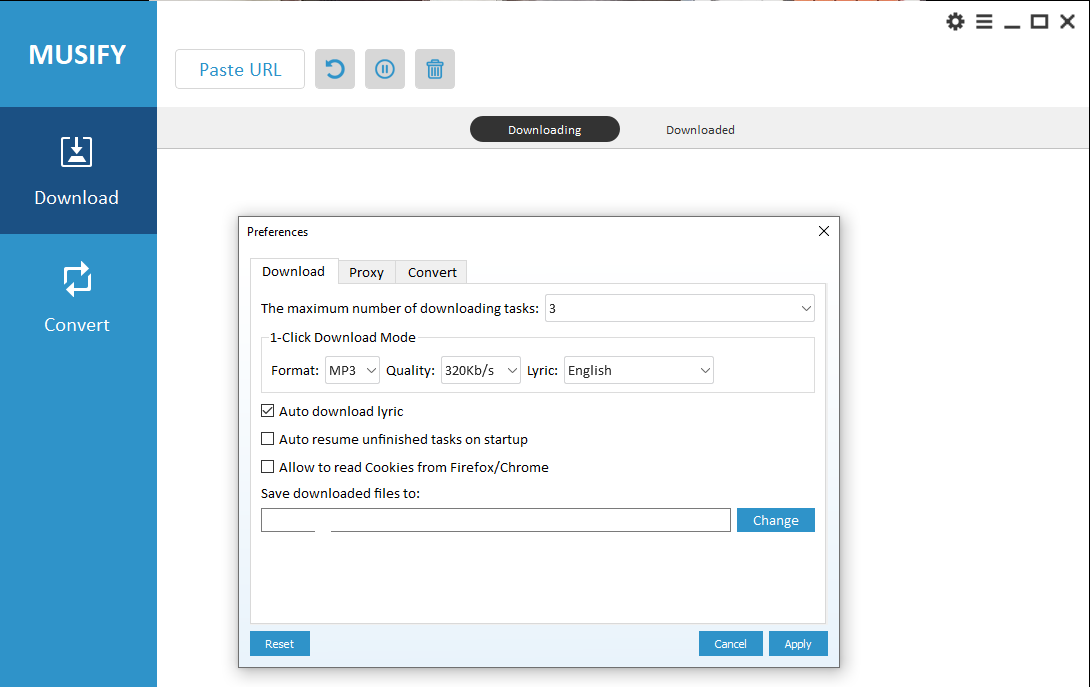Click Apply to save preferences
The height and width of the screenshot is (687, 1090).
tap(797, 644)
